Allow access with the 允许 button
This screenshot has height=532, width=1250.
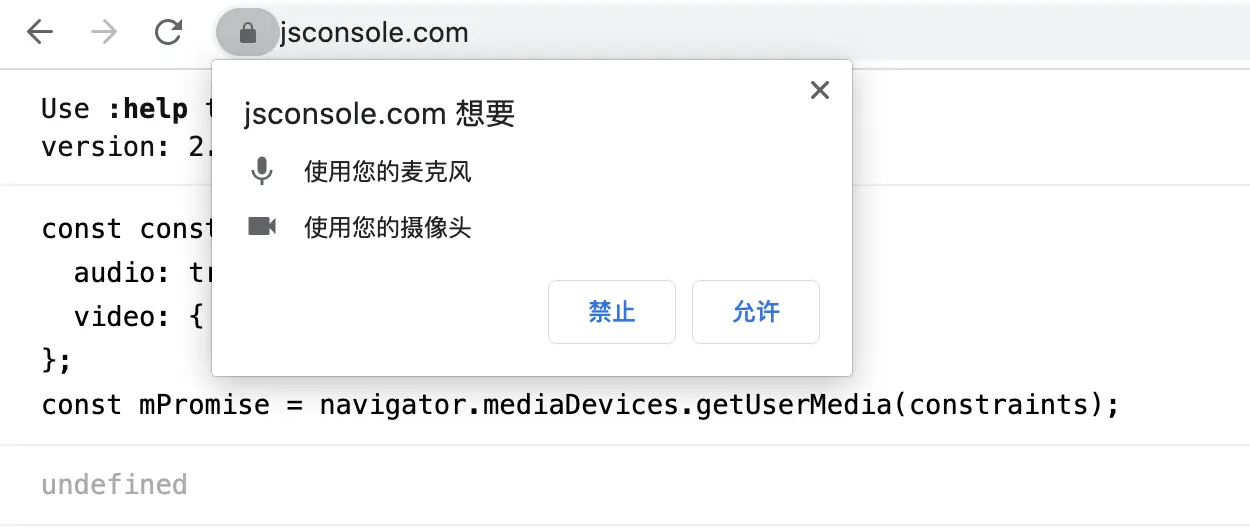[x=756, y=312]
